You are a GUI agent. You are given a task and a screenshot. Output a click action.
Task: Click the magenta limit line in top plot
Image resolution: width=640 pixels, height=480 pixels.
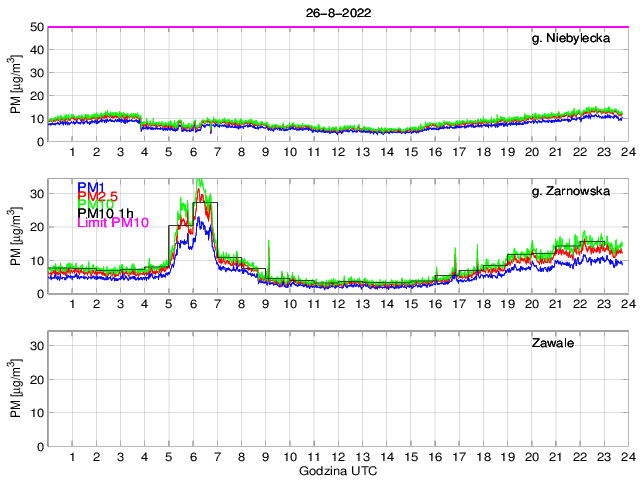click(x=335, y=27)
